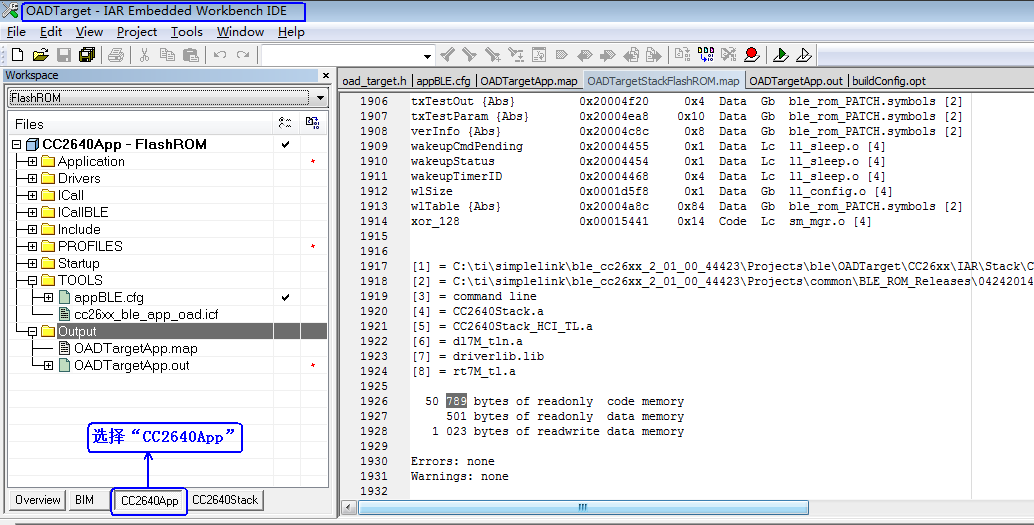Click the Find Previous toolbar icon
1034x525 pixels.
coord(448,55)
